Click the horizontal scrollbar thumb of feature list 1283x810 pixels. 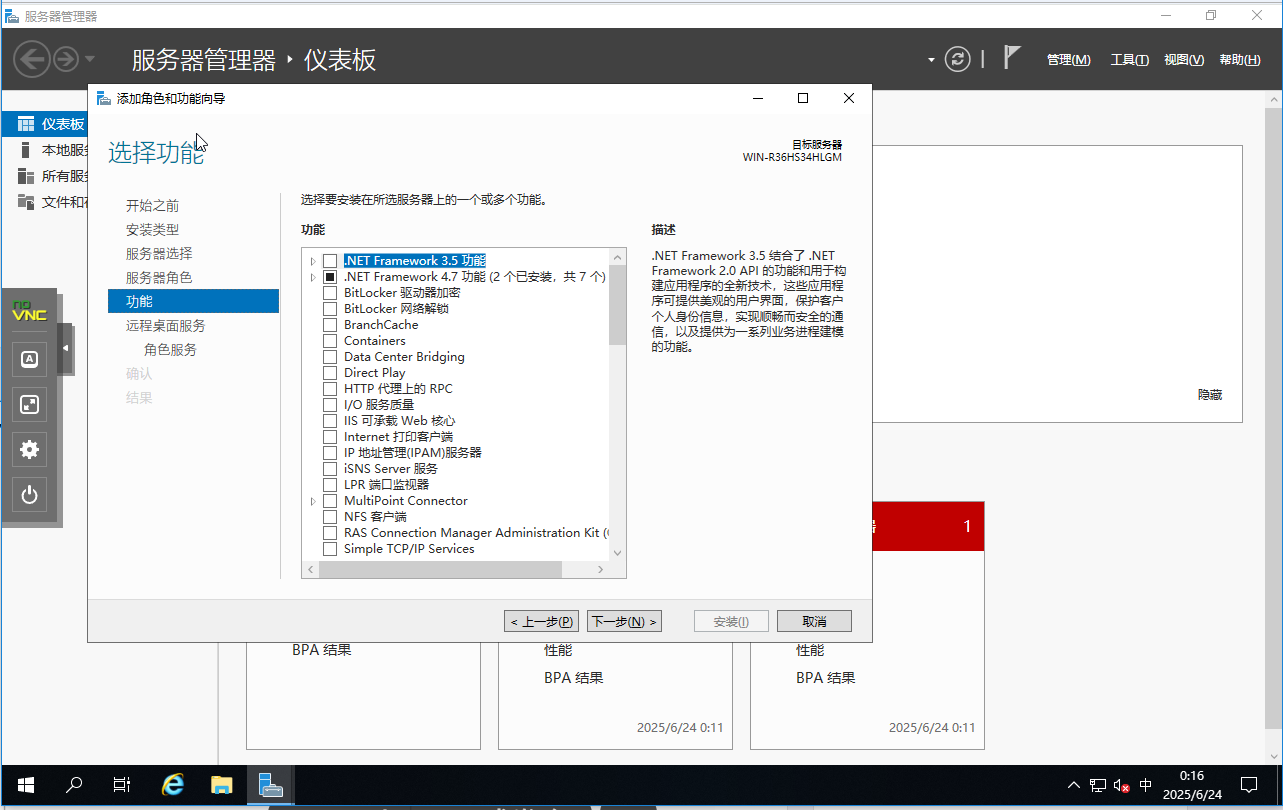point(440,569)
